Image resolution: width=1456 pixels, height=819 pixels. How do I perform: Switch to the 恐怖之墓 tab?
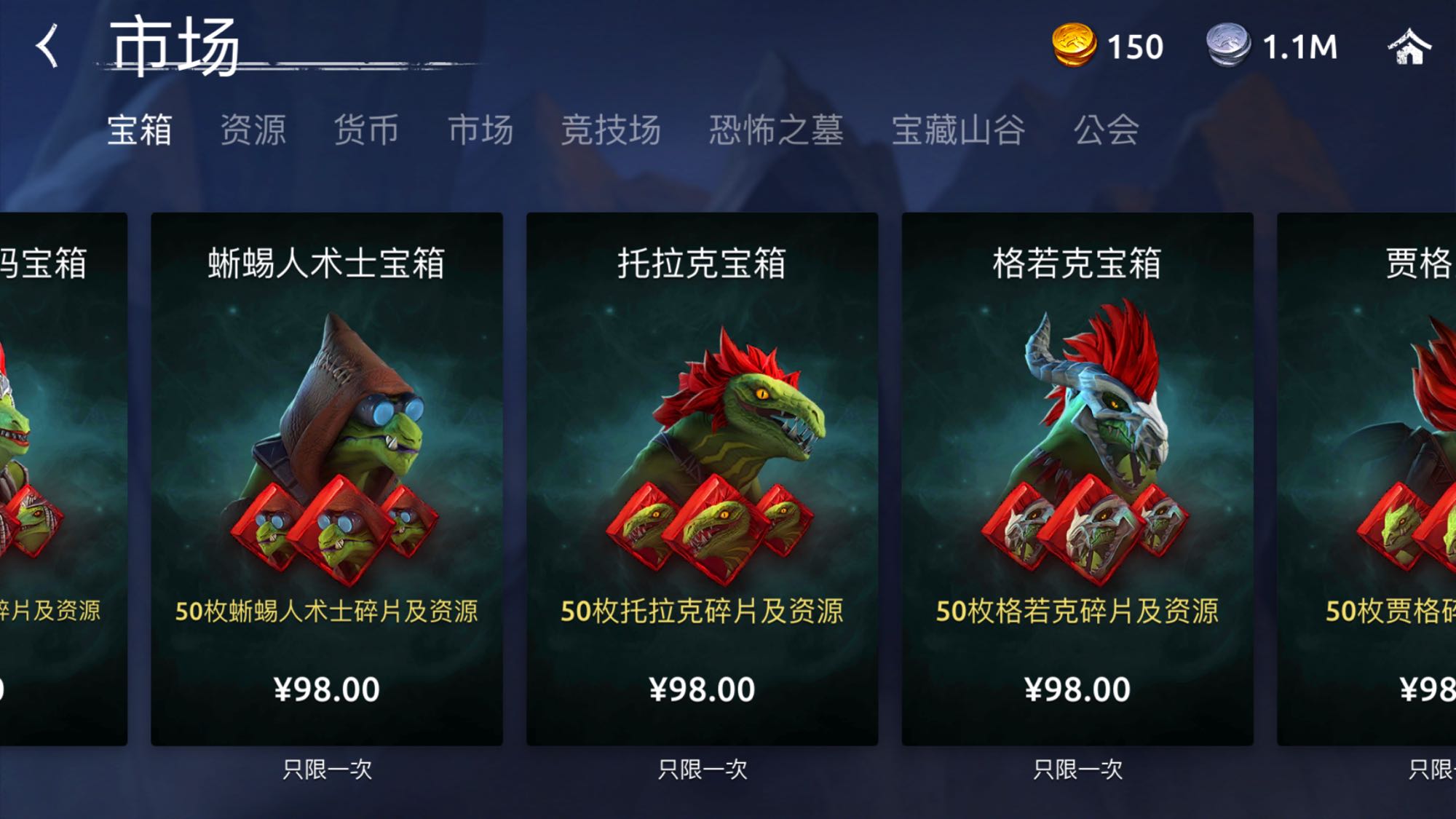point(776,130)
